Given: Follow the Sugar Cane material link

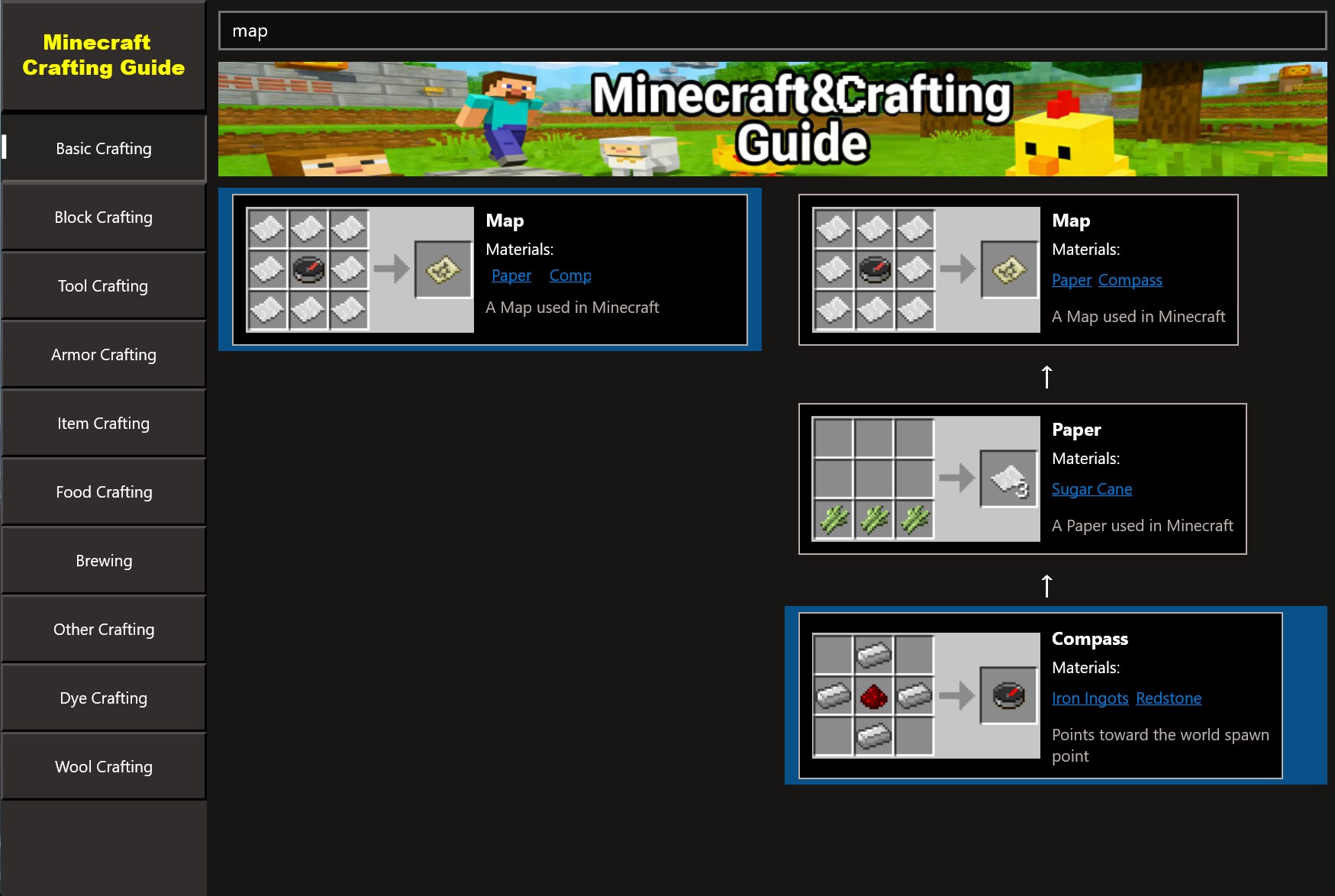Looking at the screenshot, I should pos(1092,489).
